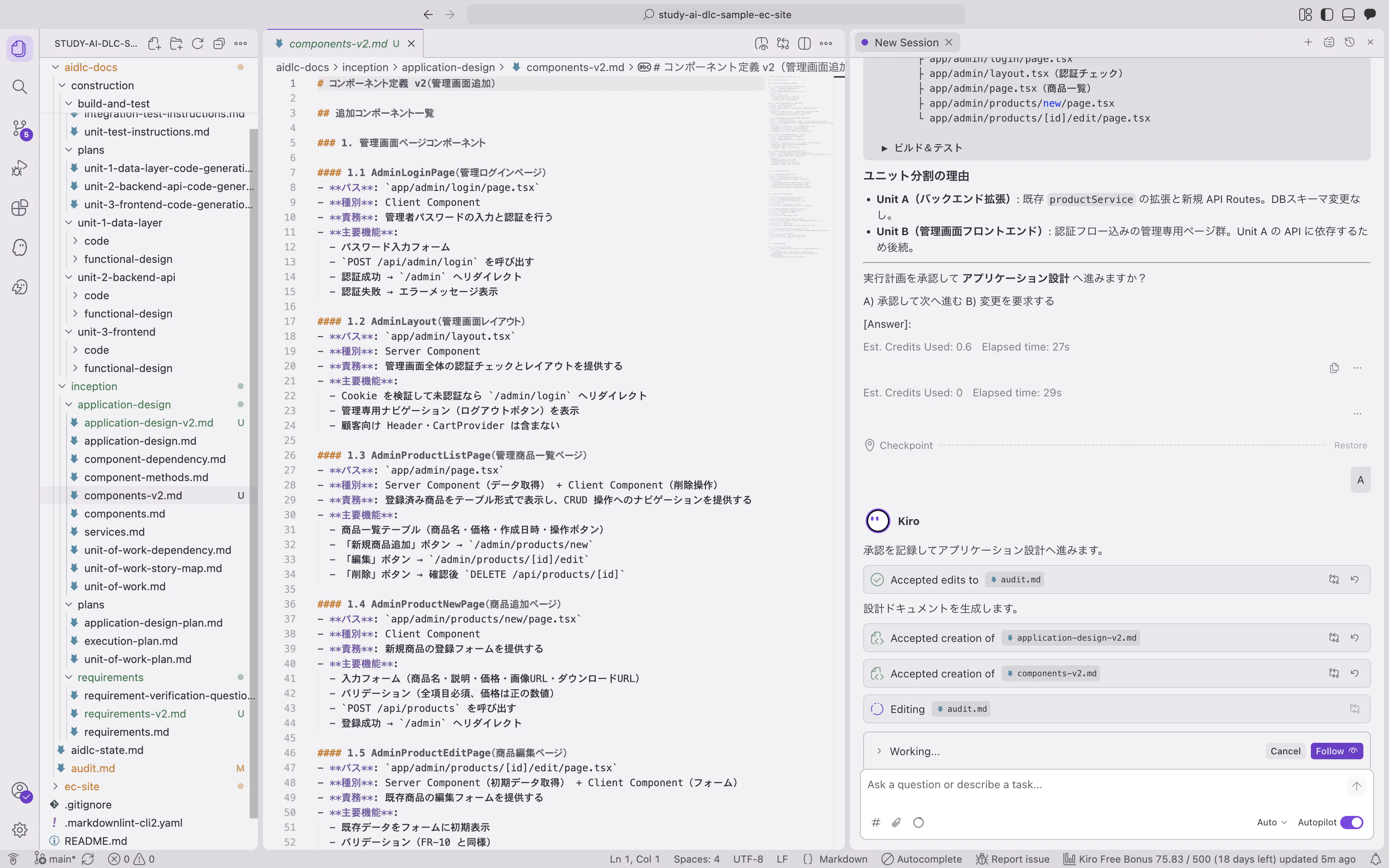
Task: Toggle the Autopilot switch
Action: [1352, 822]
